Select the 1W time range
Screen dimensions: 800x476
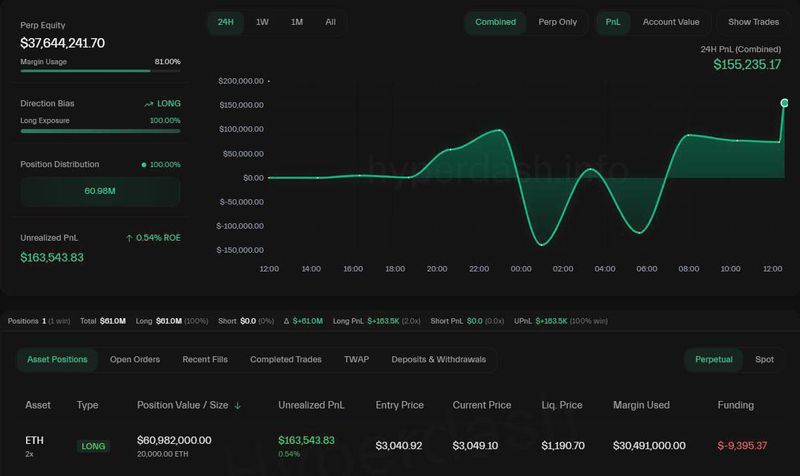[262, 22]
